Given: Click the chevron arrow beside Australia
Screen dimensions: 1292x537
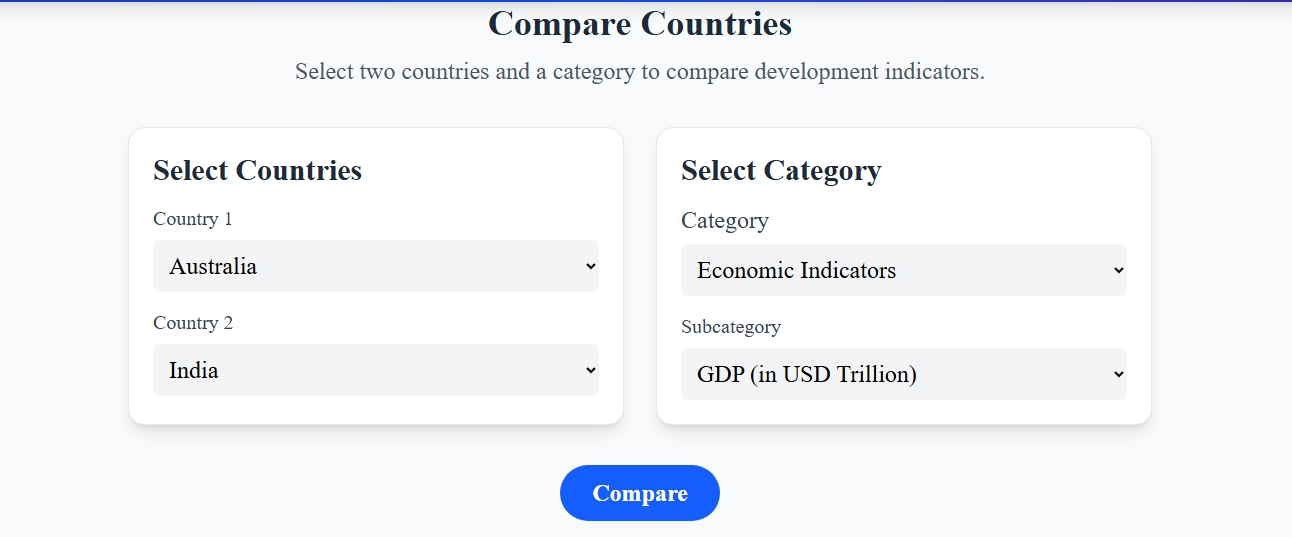Looking at the screenshot, I should pyautogui.click(x=590, y=266).
